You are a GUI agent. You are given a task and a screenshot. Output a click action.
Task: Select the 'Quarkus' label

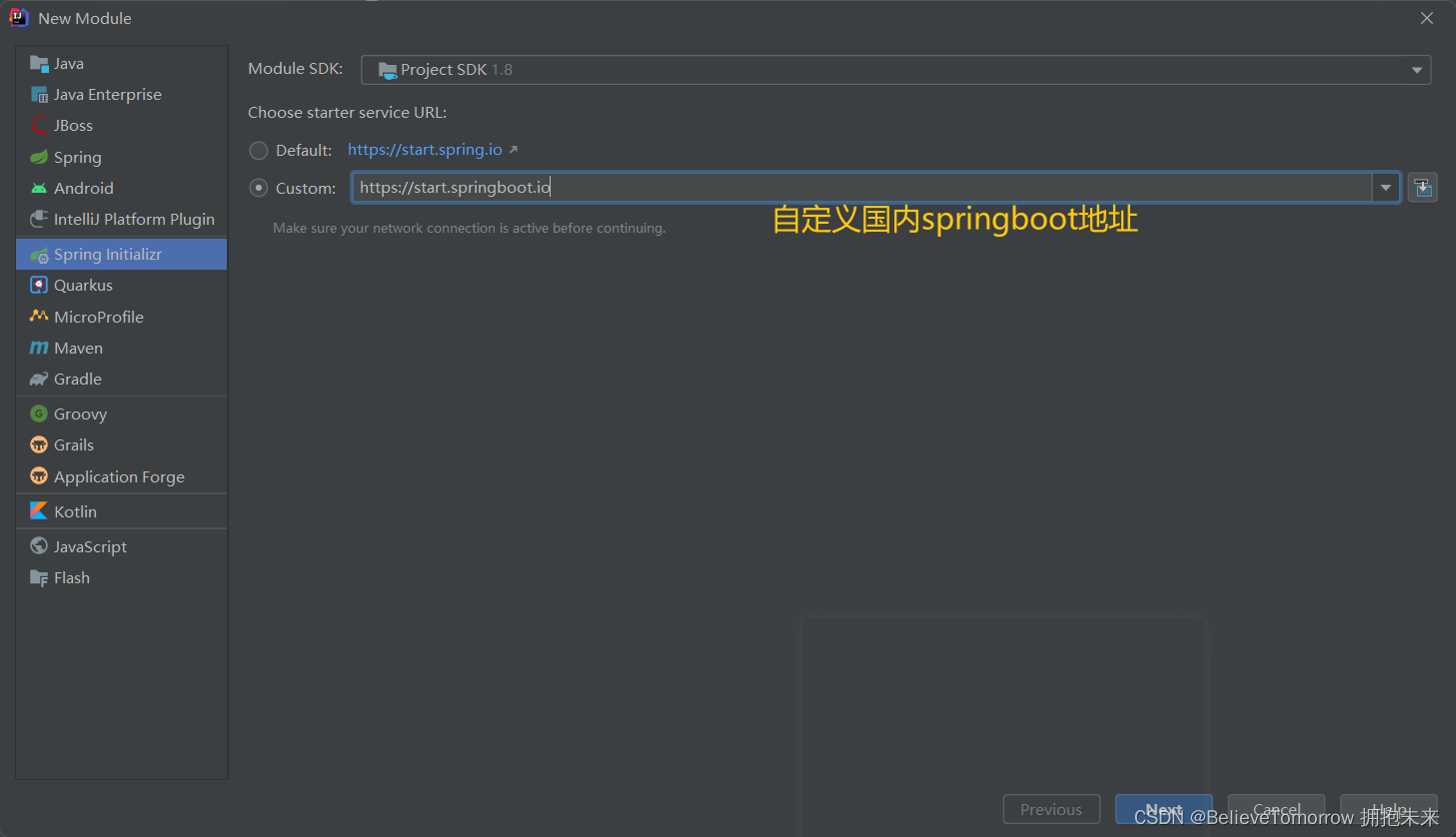point(83,286)
